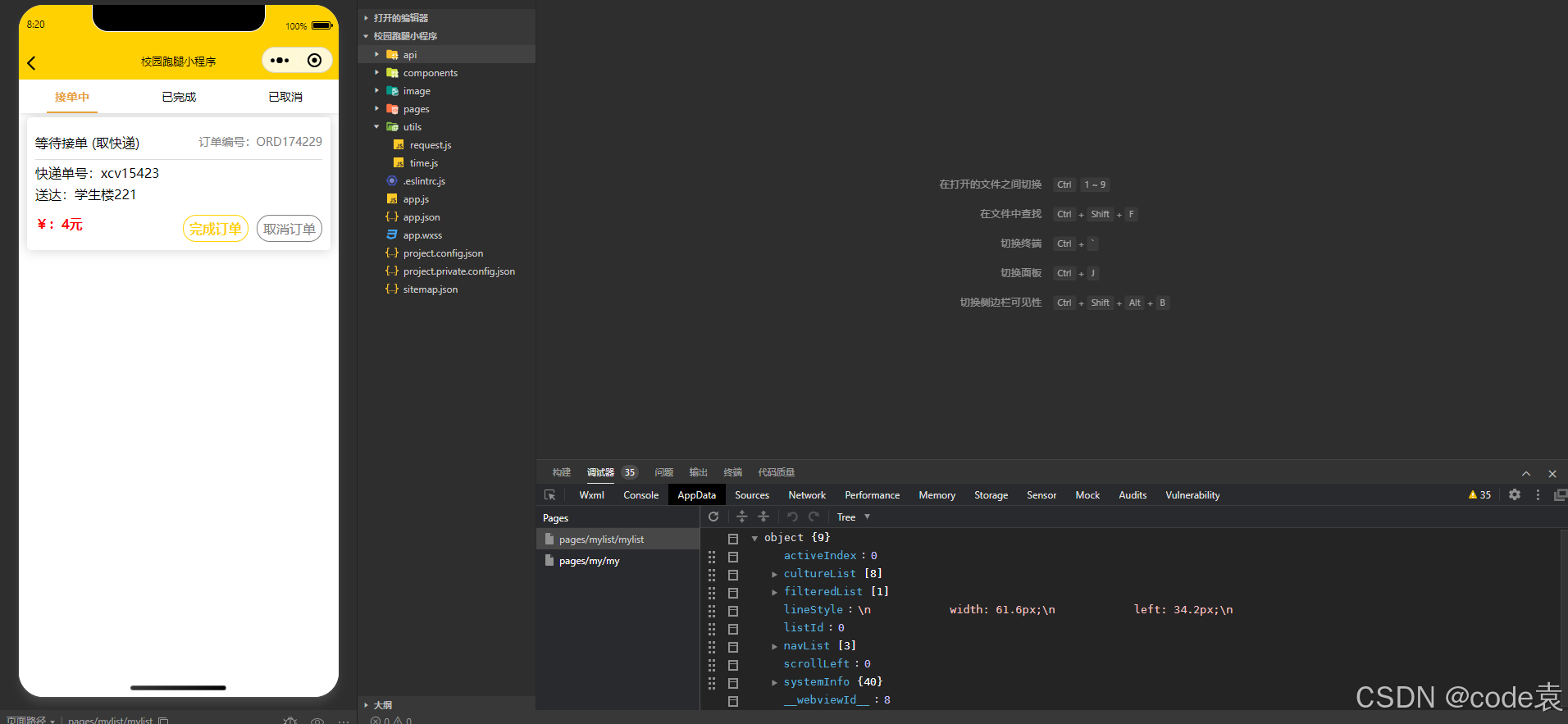The image size is (1568, 724).
Task: Click the action box on the activeIndex row
Action: click(x=733, y=557)
